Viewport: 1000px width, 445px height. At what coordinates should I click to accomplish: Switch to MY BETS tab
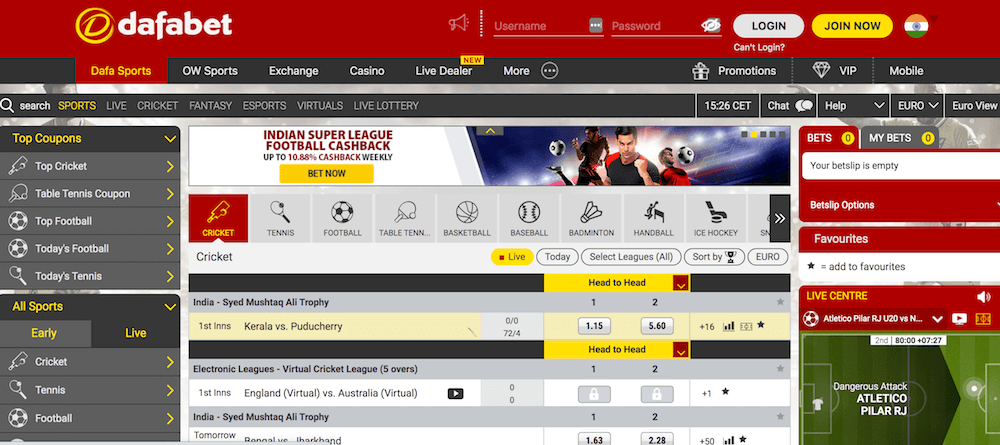tap(899, 138)
